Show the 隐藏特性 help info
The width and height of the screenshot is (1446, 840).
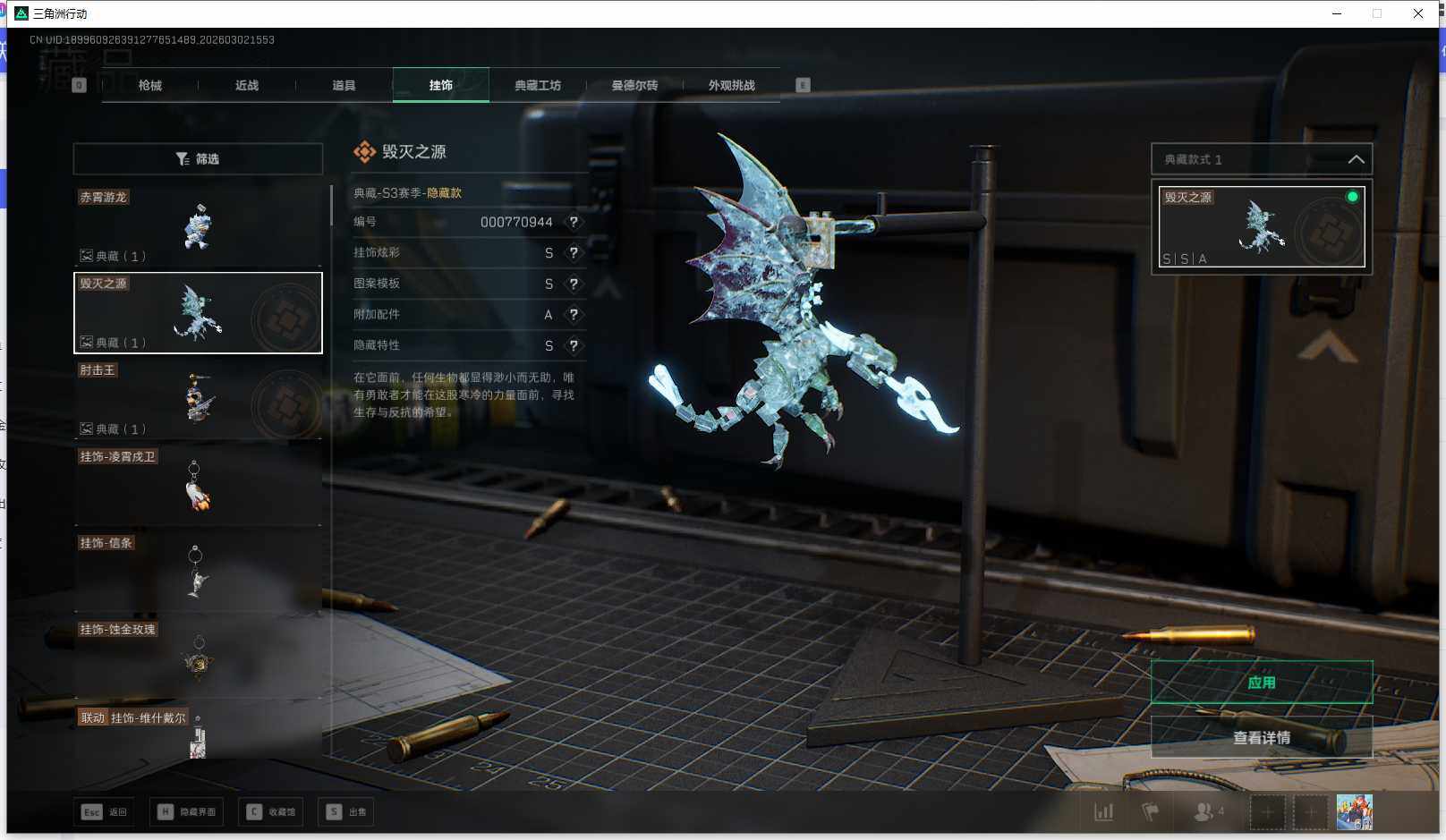pyautogui.click(x=574, y=345)
